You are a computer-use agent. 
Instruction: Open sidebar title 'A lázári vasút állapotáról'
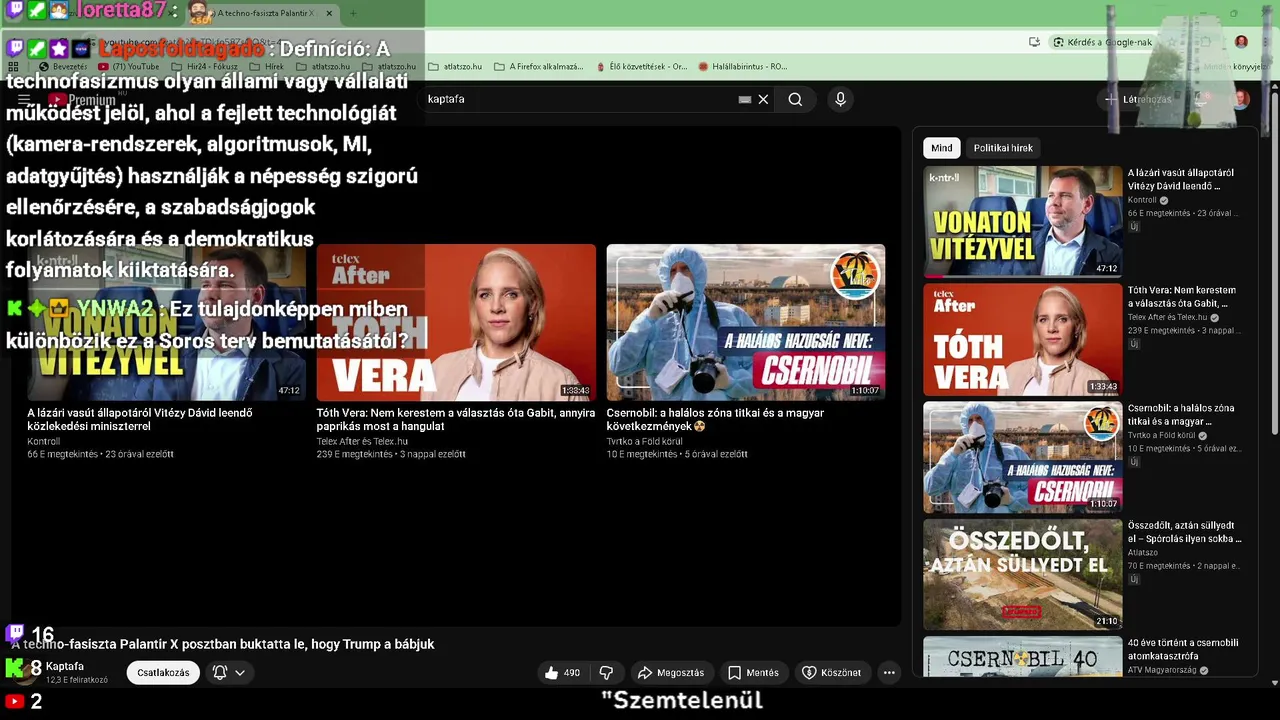[x=1181, y=179]
